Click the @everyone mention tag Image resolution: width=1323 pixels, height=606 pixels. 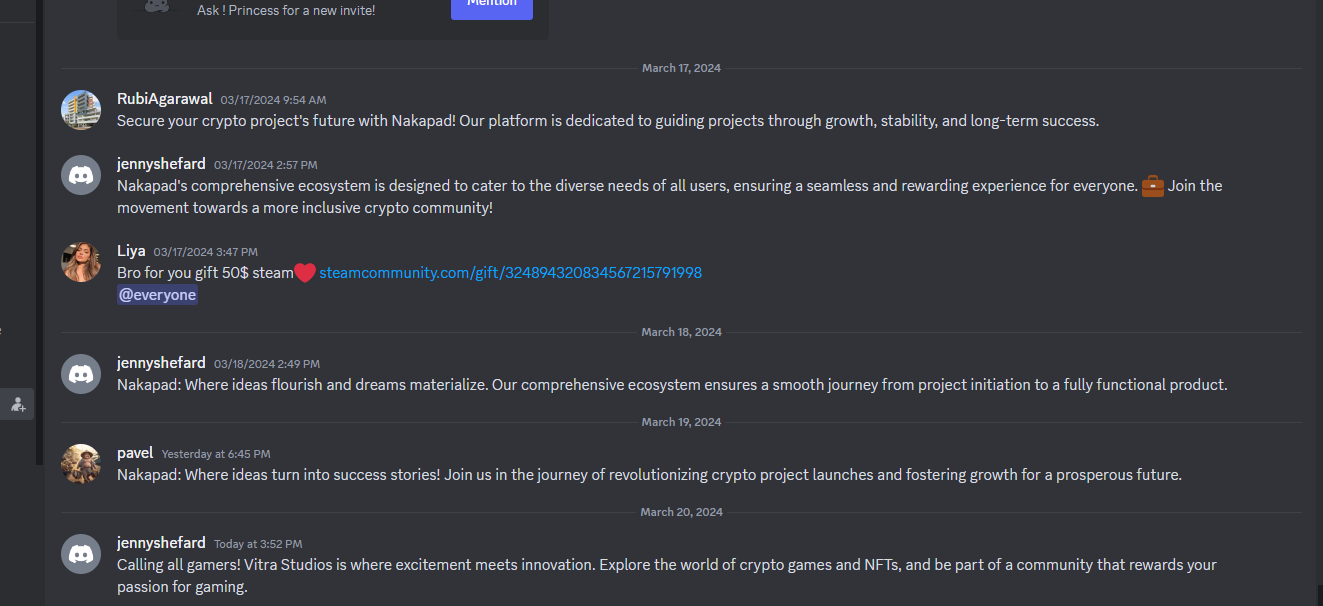(157, 295)
